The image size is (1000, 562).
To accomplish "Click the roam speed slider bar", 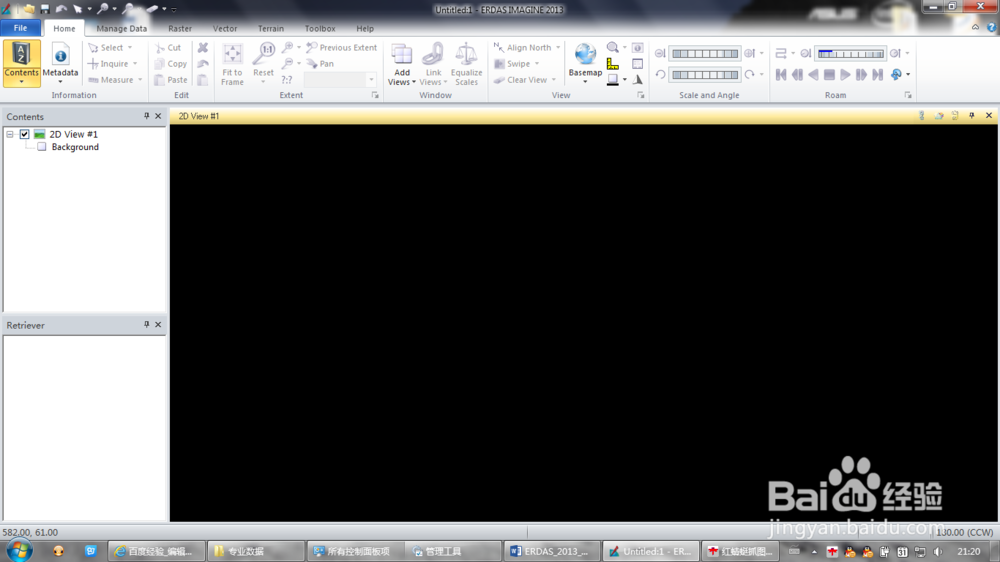I will click(851, 54).
